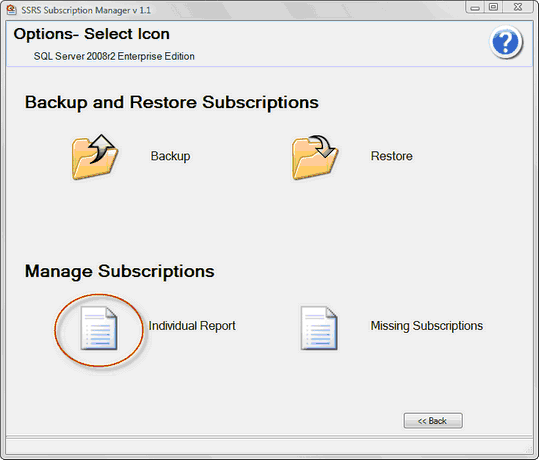
Task: Select the Restore folder icon
Action: point(315,157)
